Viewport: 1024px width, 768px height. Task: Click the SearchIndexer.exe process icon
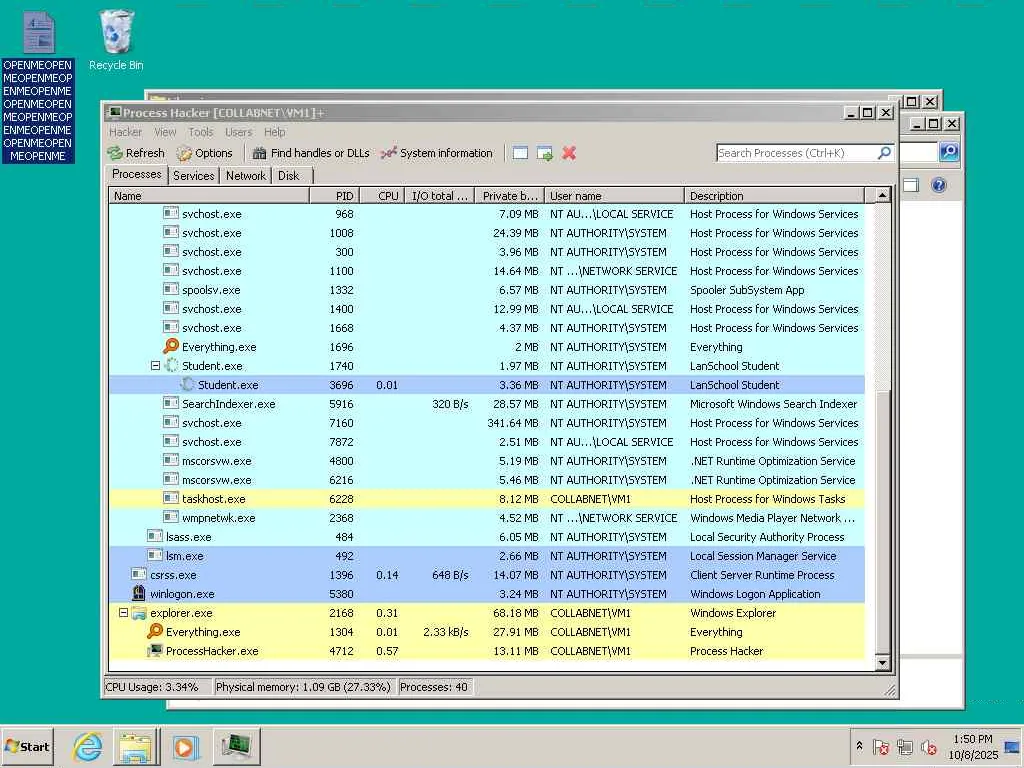click(171, 404)
